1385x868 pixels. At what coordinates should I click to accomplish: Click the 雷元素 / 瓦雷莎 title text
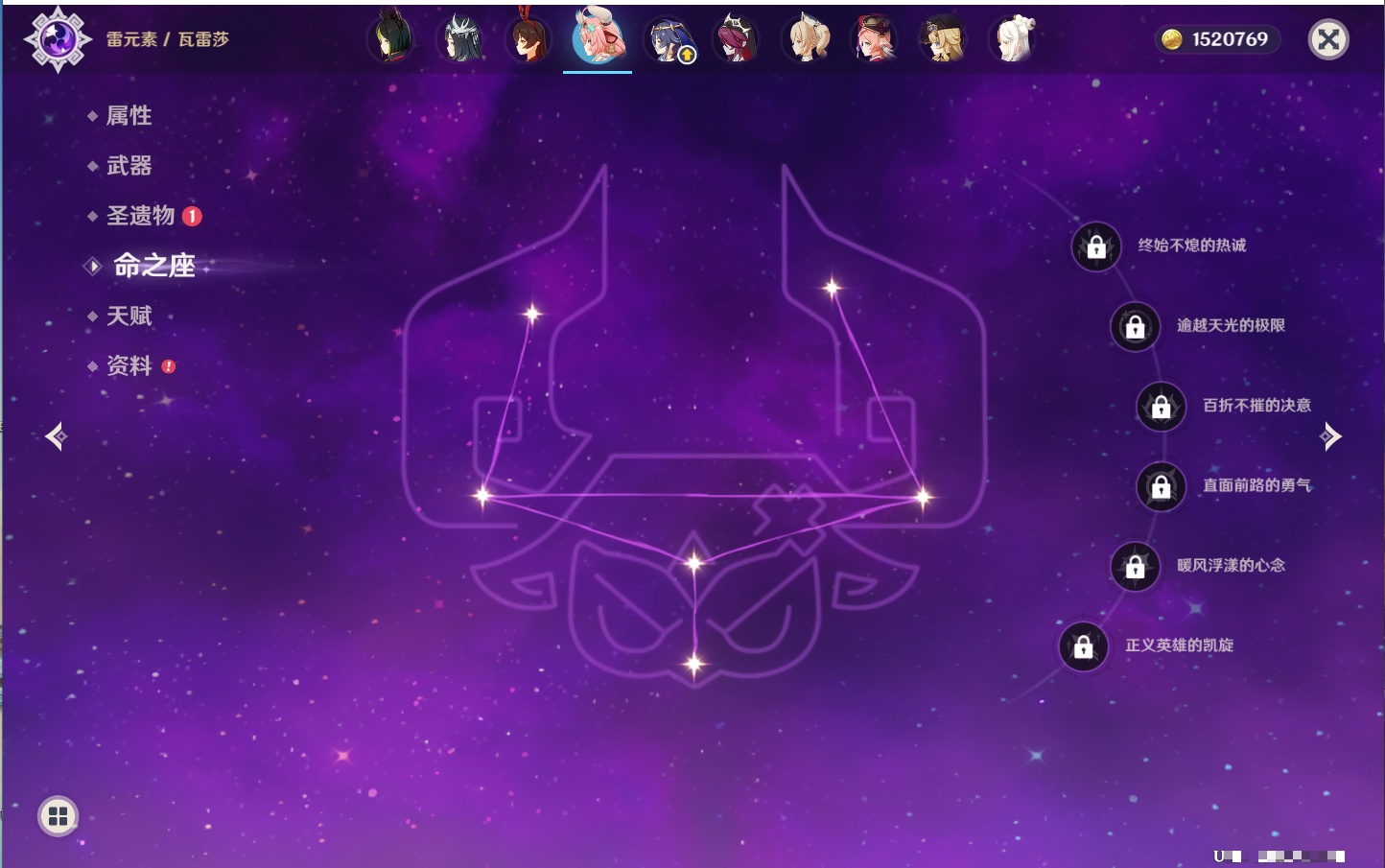[x=168, y=39]
